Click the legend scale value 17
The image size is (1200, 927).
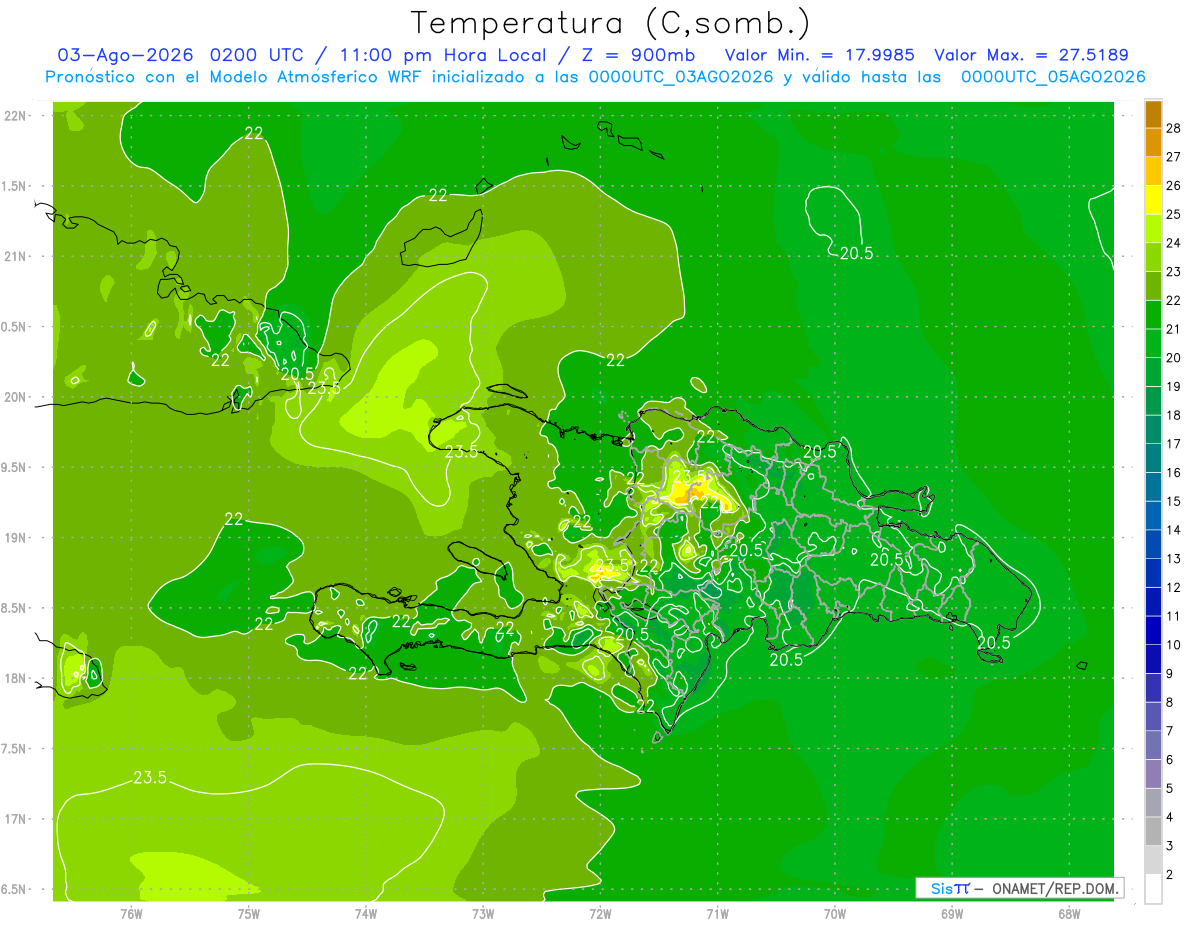(x=1174, y=444)
